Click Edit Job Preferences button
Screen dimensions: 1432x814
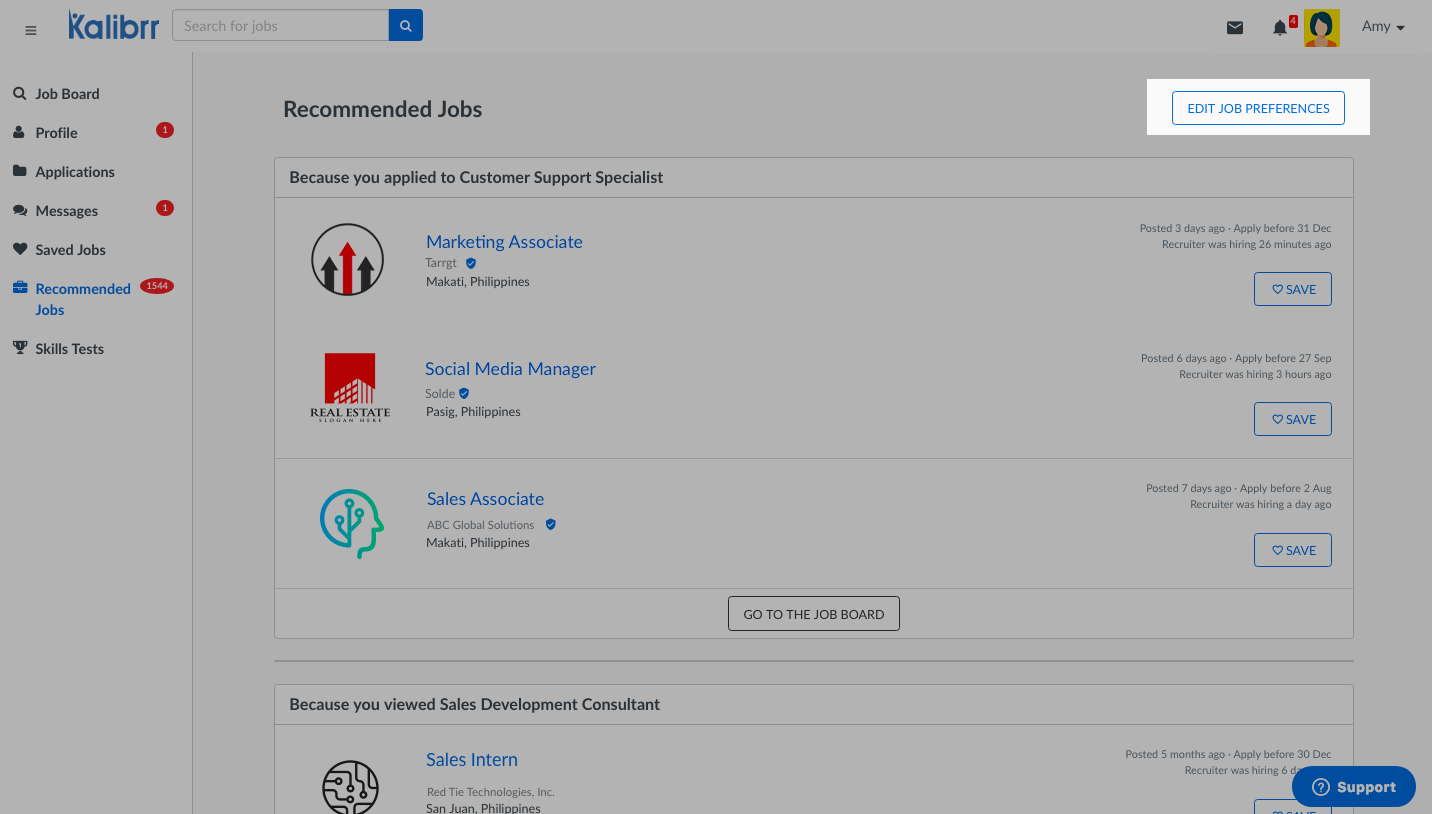[1258, 108]
